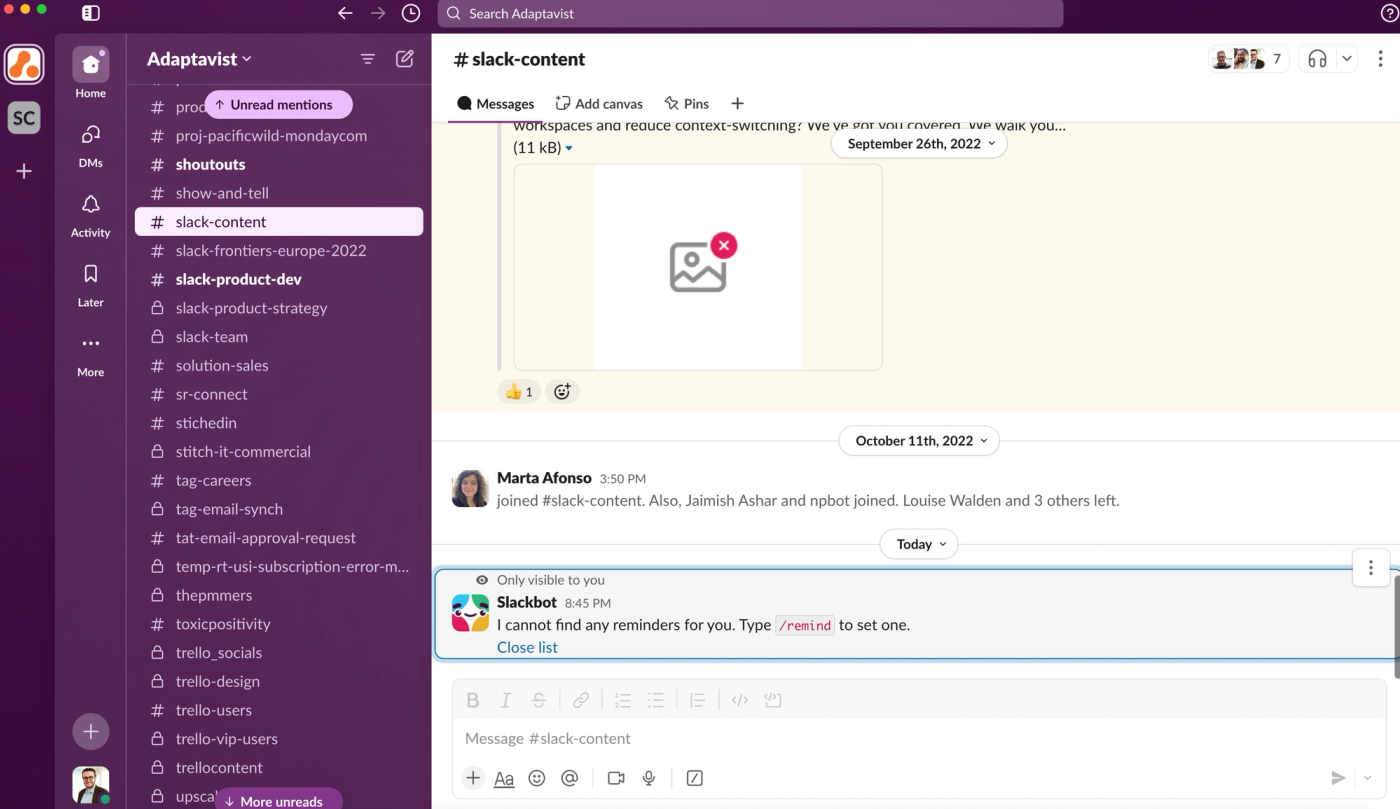Record a video clip
This screenshot has width=1400, height=809.
pos(616,778)
